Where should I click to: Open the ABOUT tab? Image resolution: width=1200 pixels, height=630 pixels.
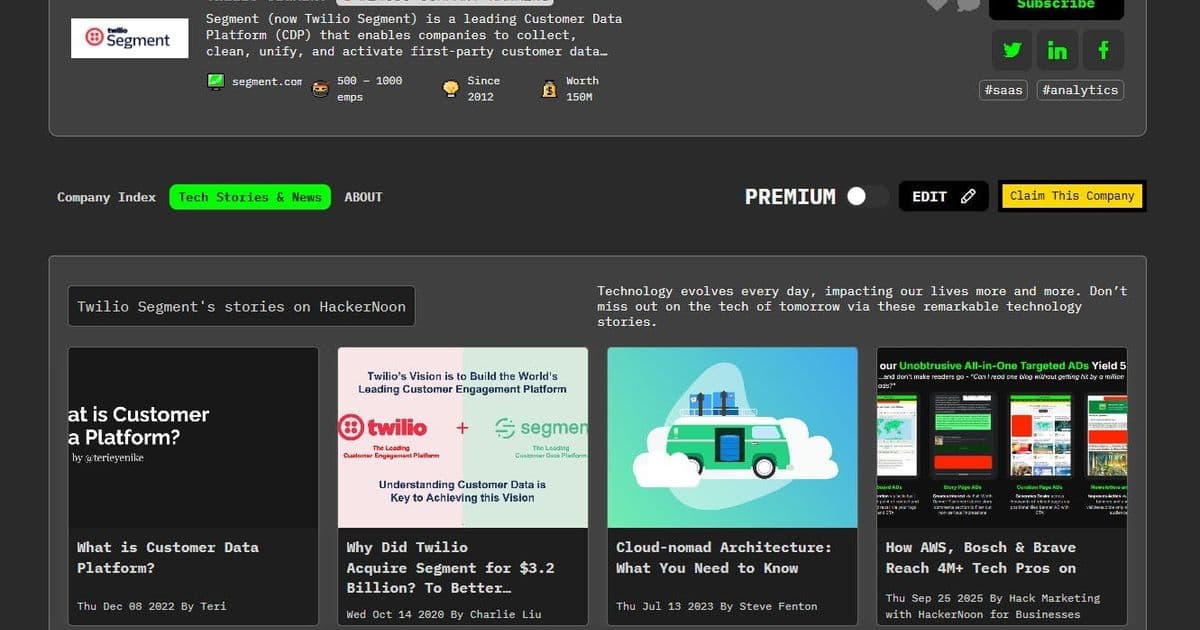point(363,197)
